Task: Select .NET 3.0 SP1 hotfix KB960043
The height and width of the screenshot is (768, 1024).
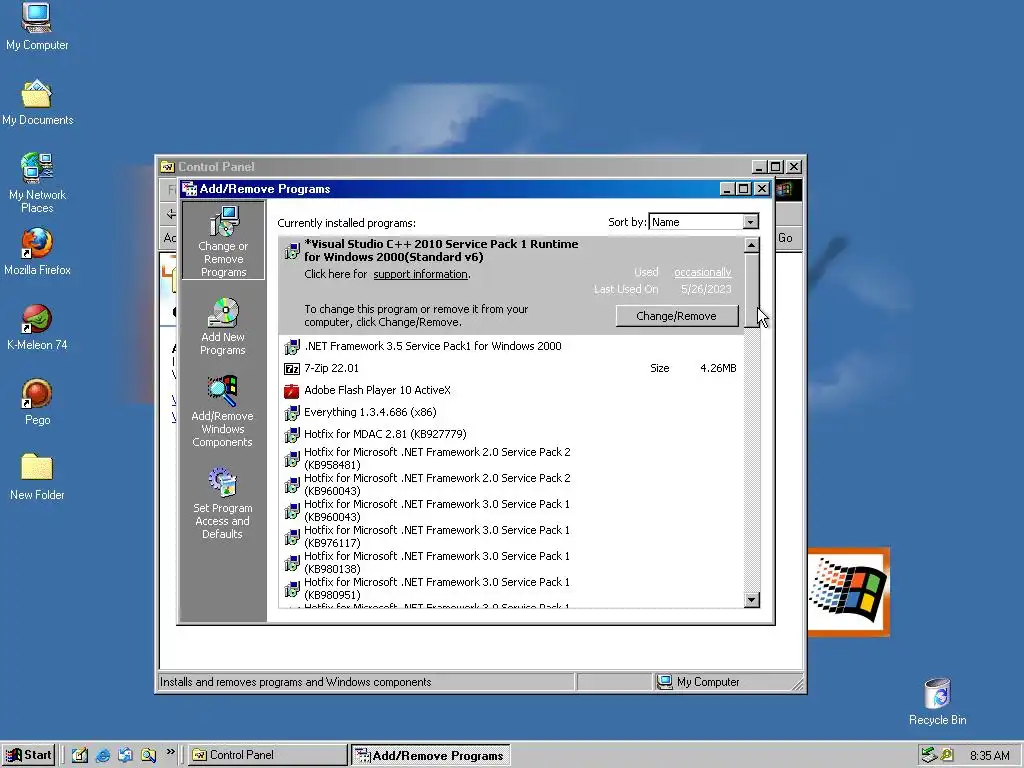Action: click(x=437, y=511)
